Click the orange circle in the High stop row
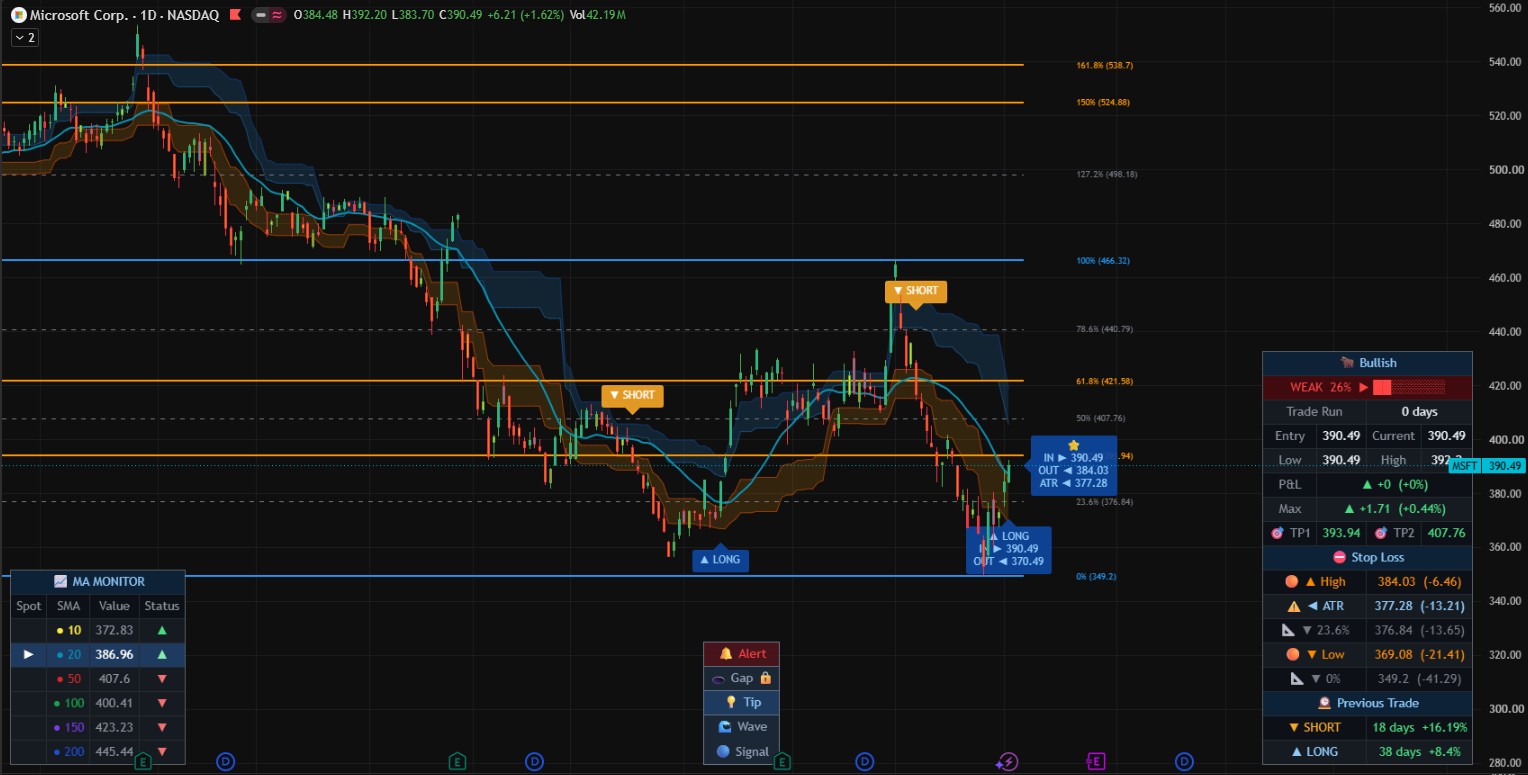 pos(1292,582)
